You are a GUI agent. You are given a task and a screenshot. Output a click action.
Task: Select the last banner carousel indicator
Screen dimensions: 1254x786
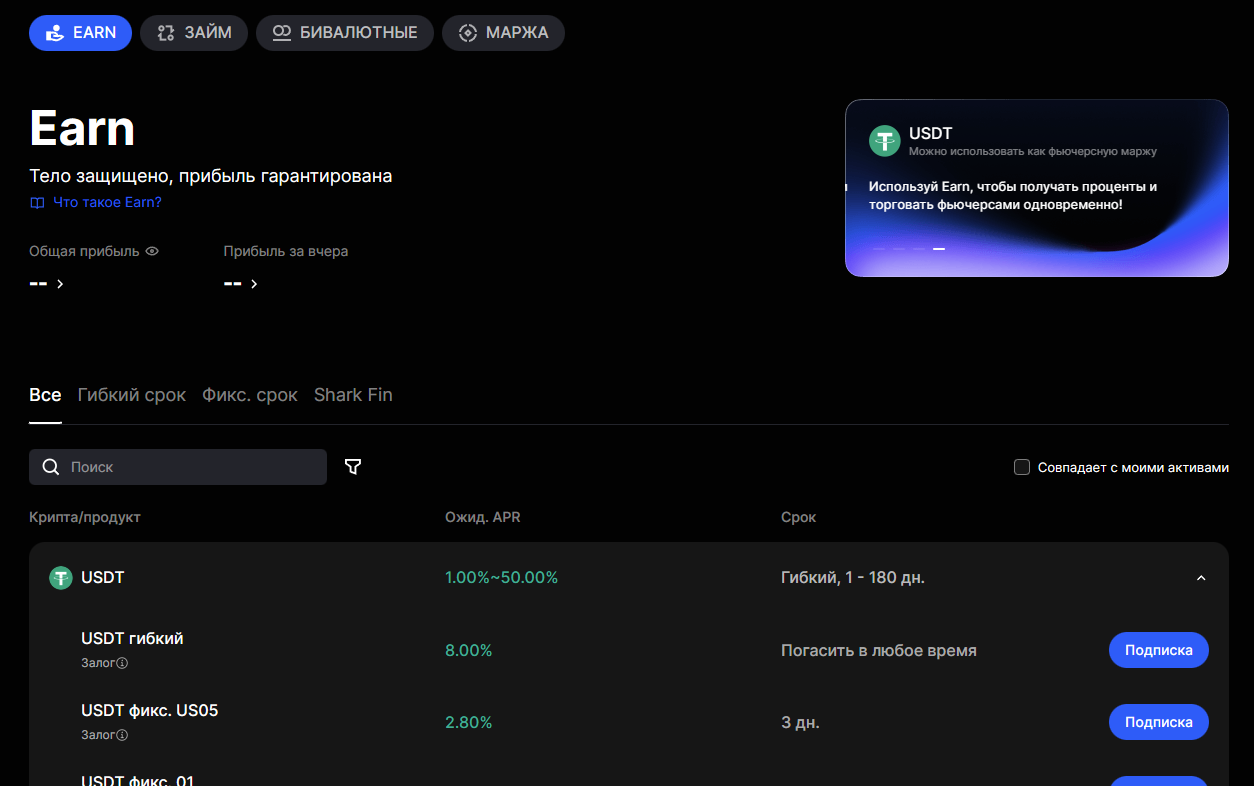[939, 249]
